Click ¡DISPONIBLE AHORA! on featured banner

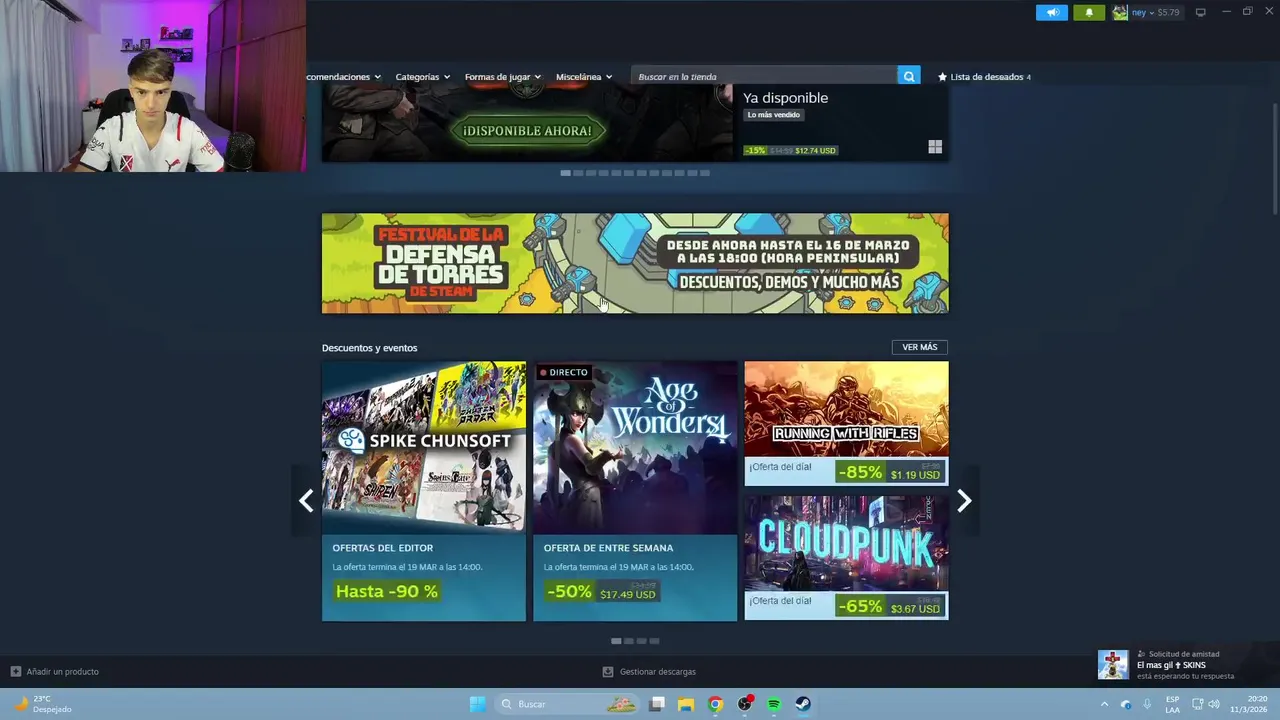pyautogui.click(x=527, y=131)
